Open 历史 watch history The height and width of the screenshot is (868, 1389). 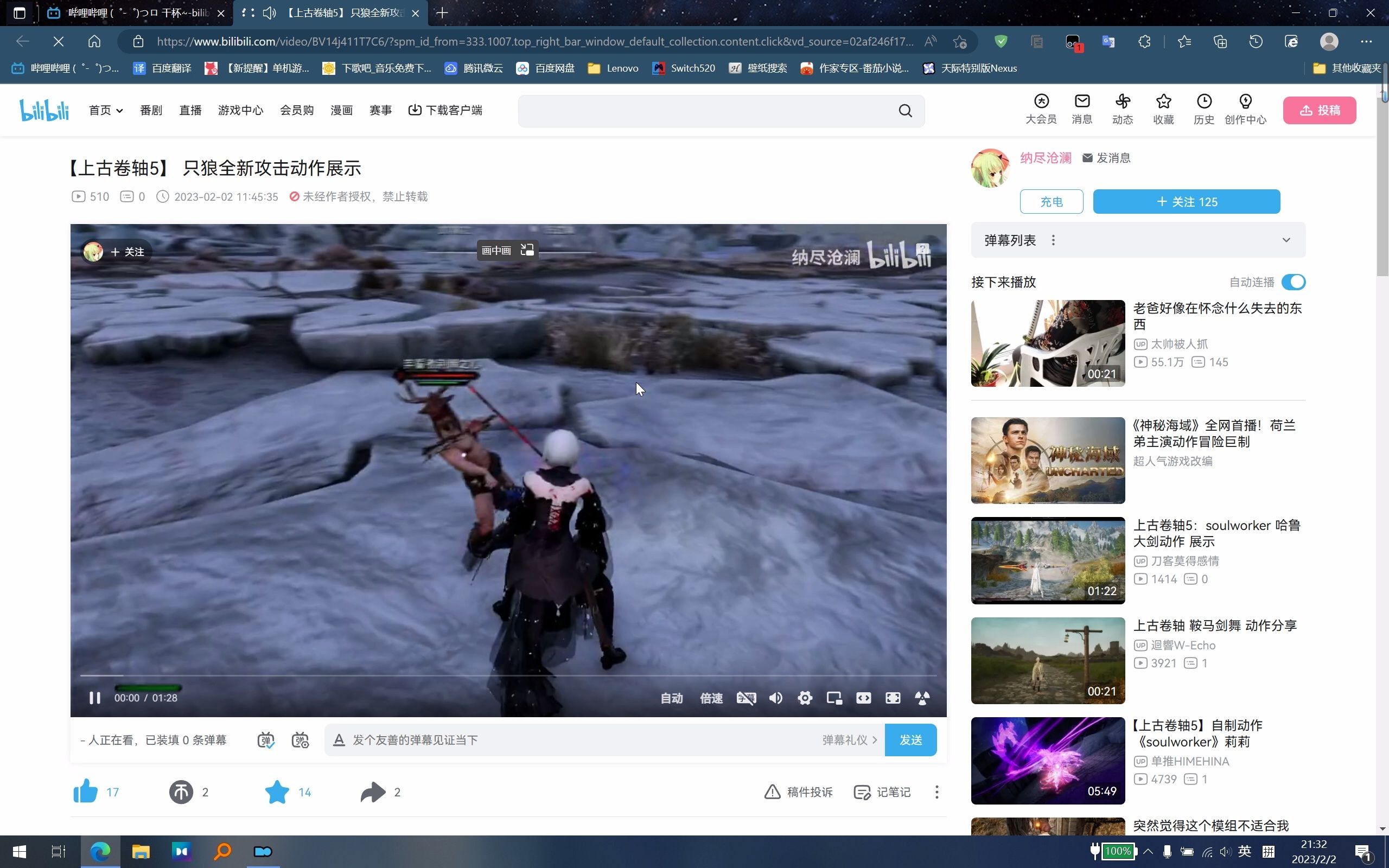(1203, 109)
